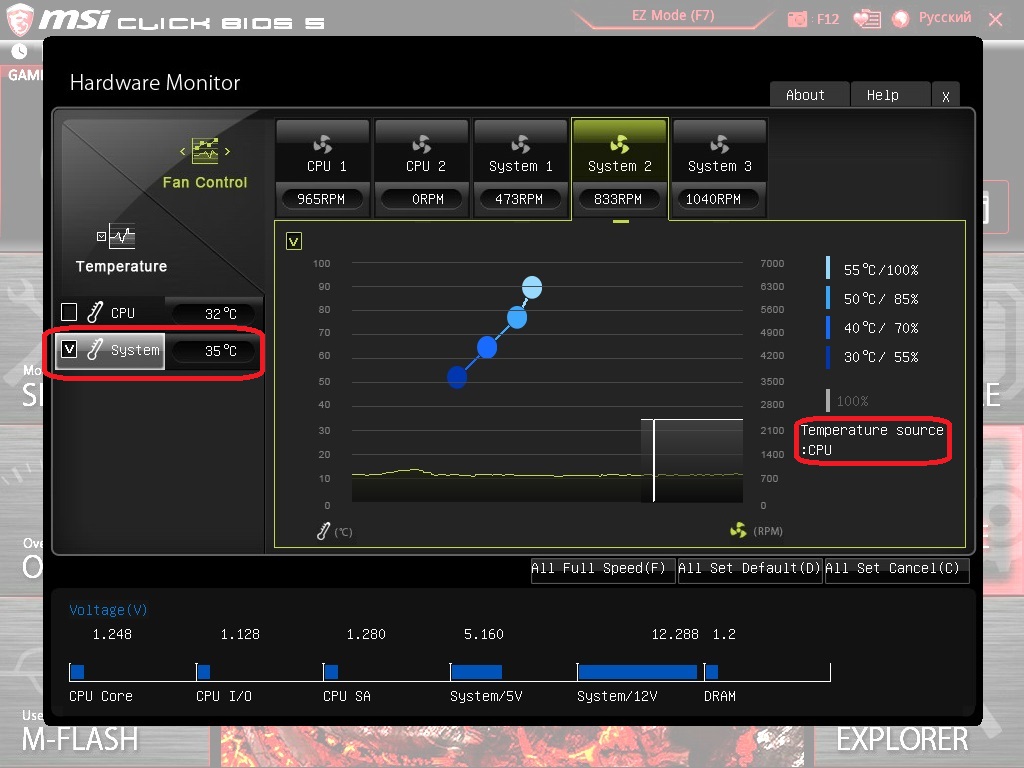Viewport: 1024px width, 768px height.
Task: Click the Voltage(V) heading
Action: [108, 610]
